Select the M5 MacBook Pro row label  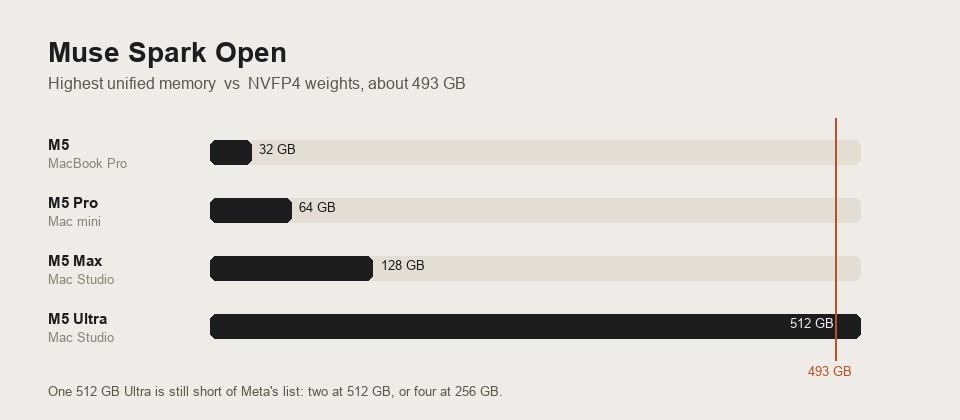(88, 154)
